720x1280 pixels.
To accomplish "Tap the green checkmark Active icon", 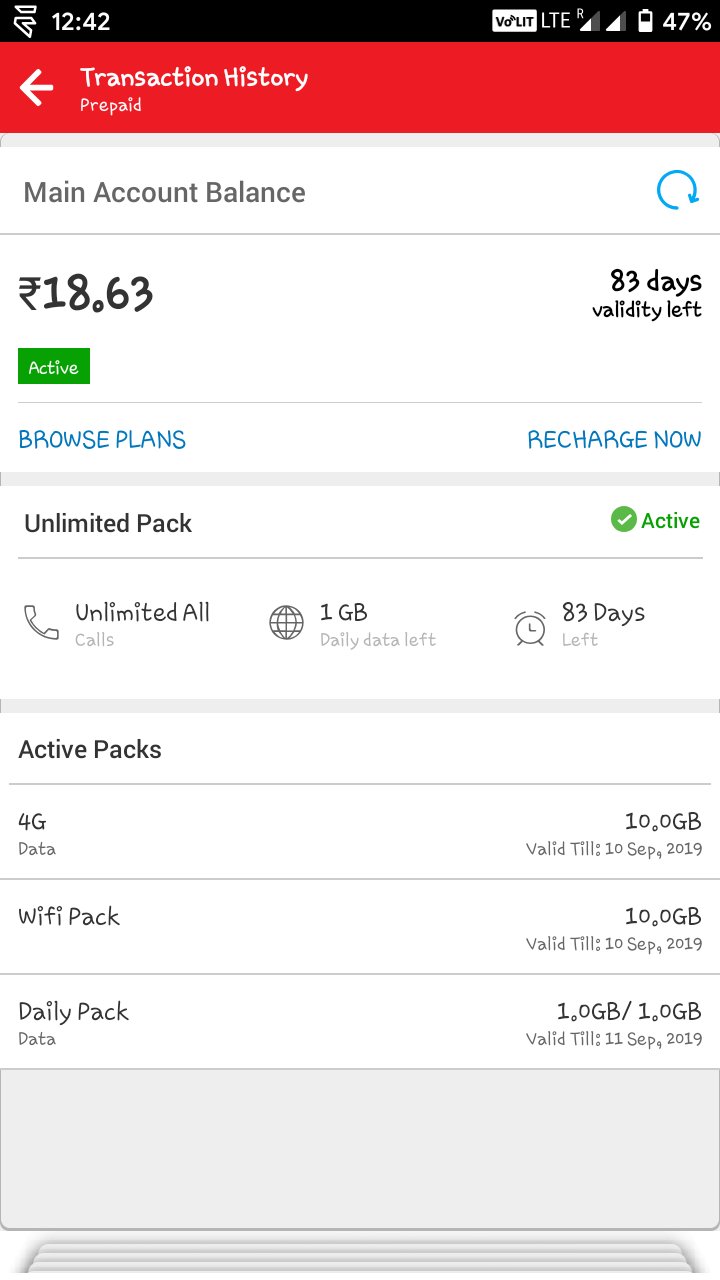I will pos(624,520).
